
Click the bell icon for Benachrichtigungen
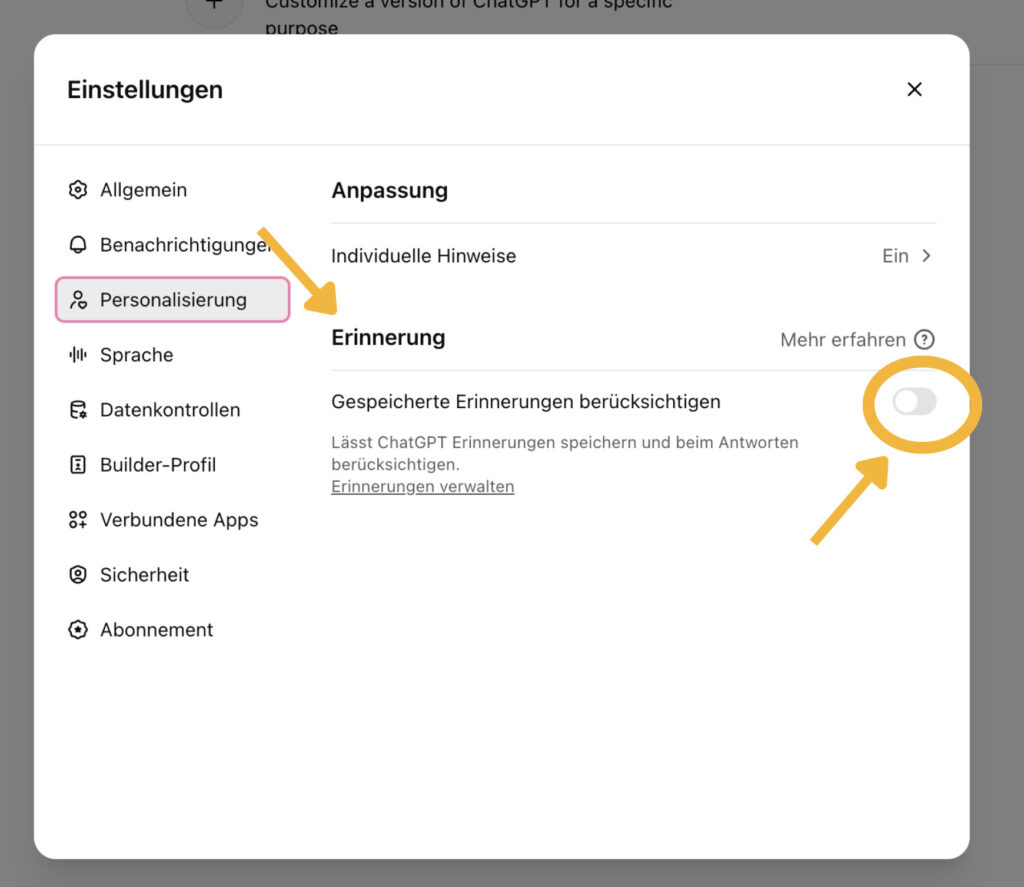(x=78, y=245)
